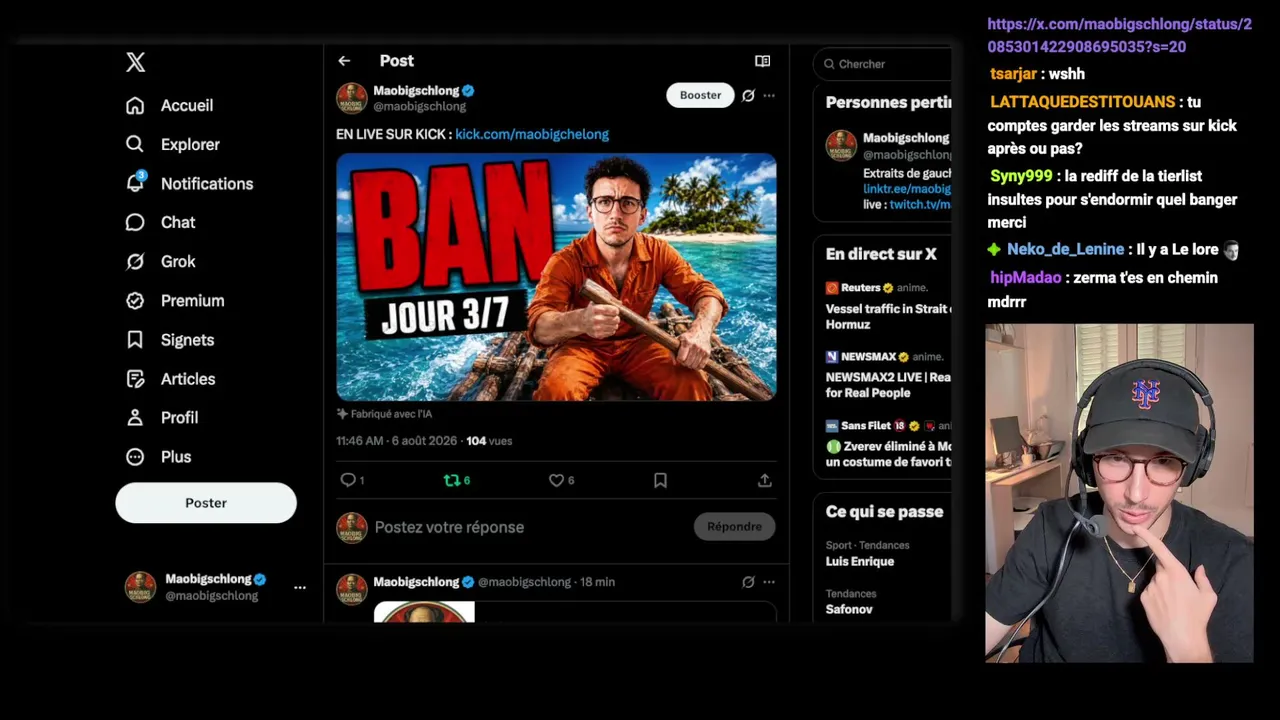Open Articles in the sidebar
Viewport: 1280px width, 720px height.
click(171, 378)
